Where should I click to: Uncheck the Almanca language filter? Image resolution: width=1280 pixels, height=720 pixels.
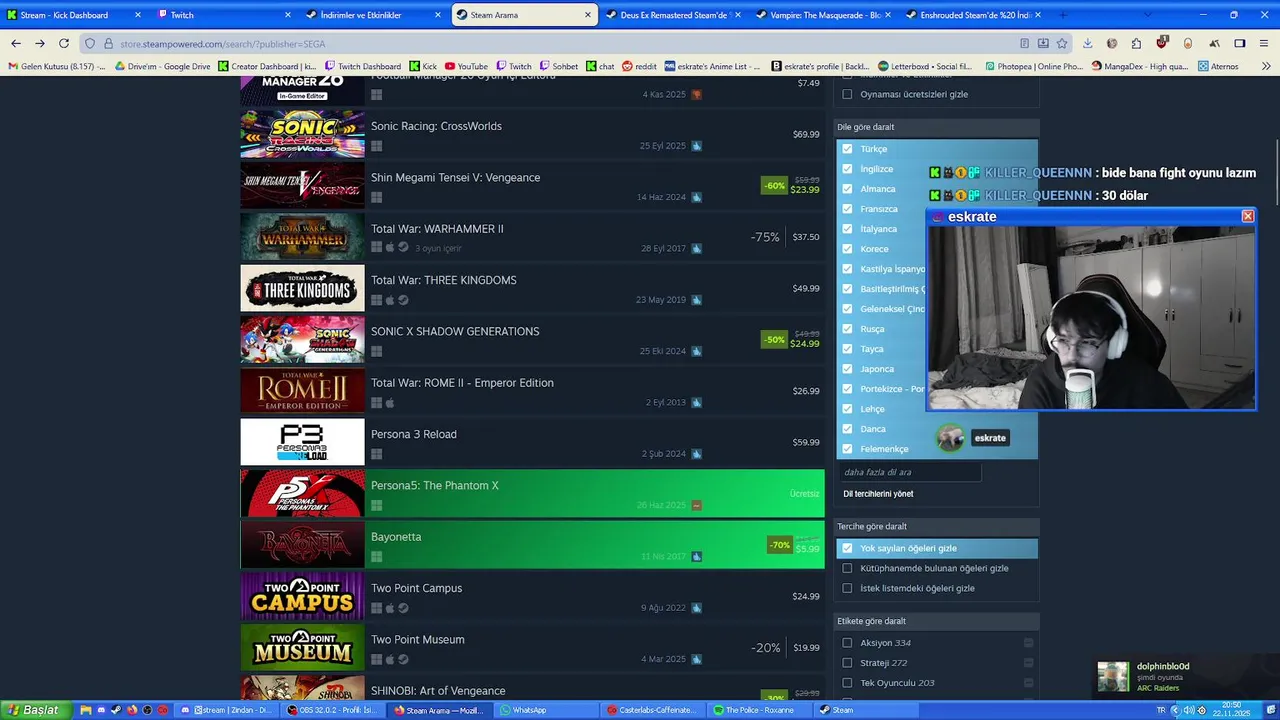(847, 189)
